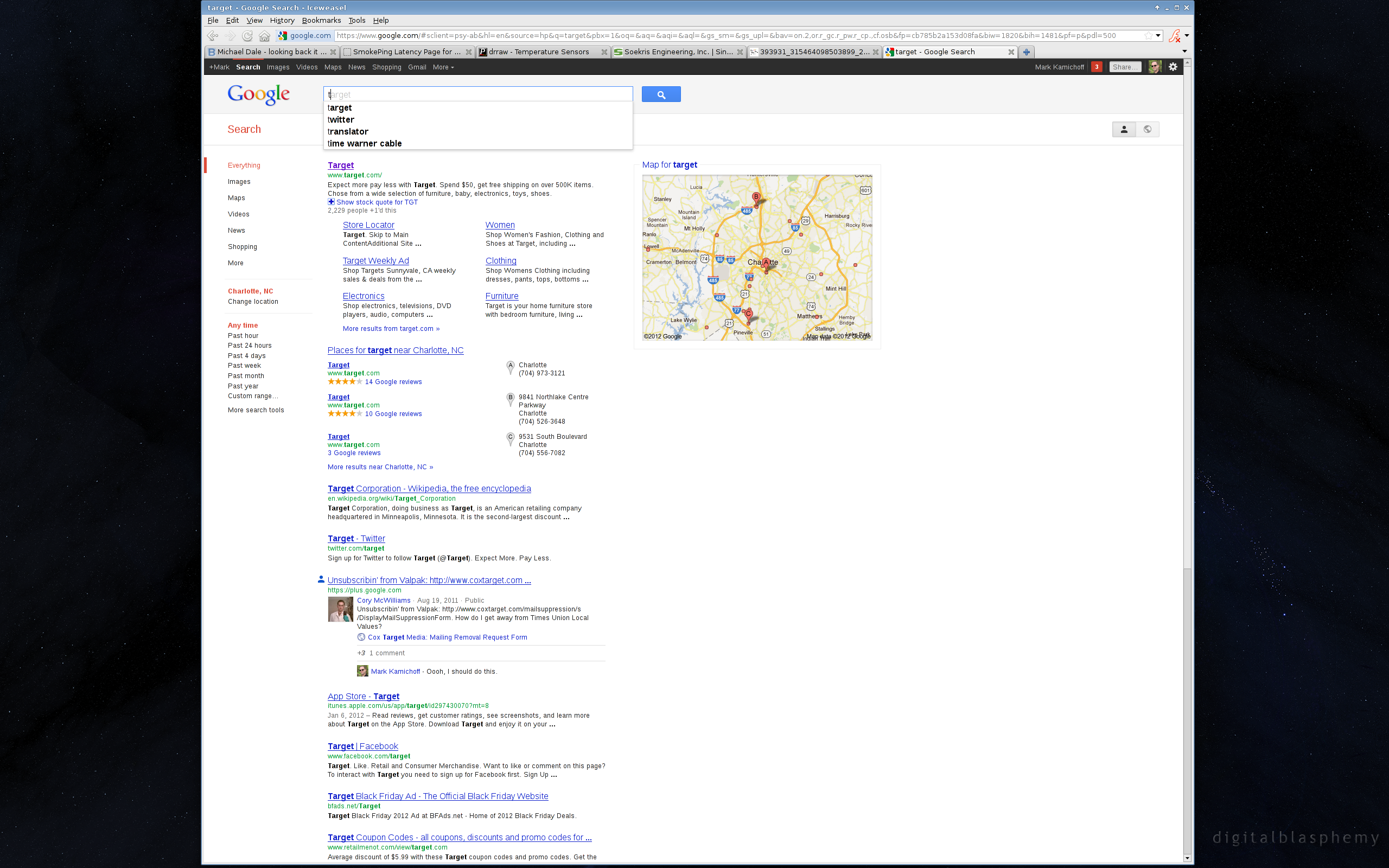The width and height of the screenshot is (1389, 868).
Task: Click the vertical scrollbar thumb
Action: [1187, 317]
